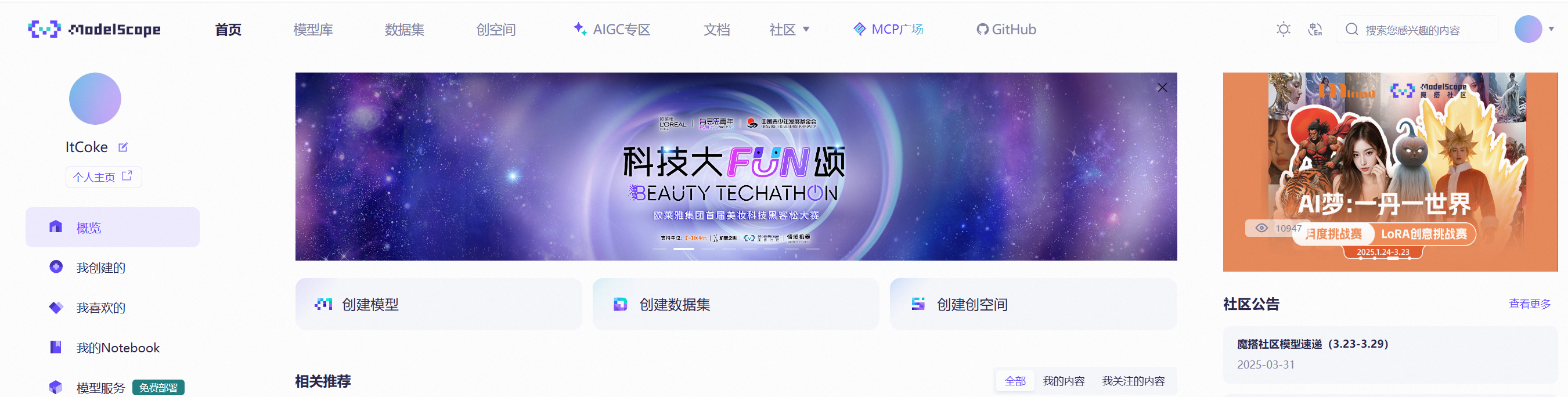Expand the 社区 community dropdown

[789, 30]
